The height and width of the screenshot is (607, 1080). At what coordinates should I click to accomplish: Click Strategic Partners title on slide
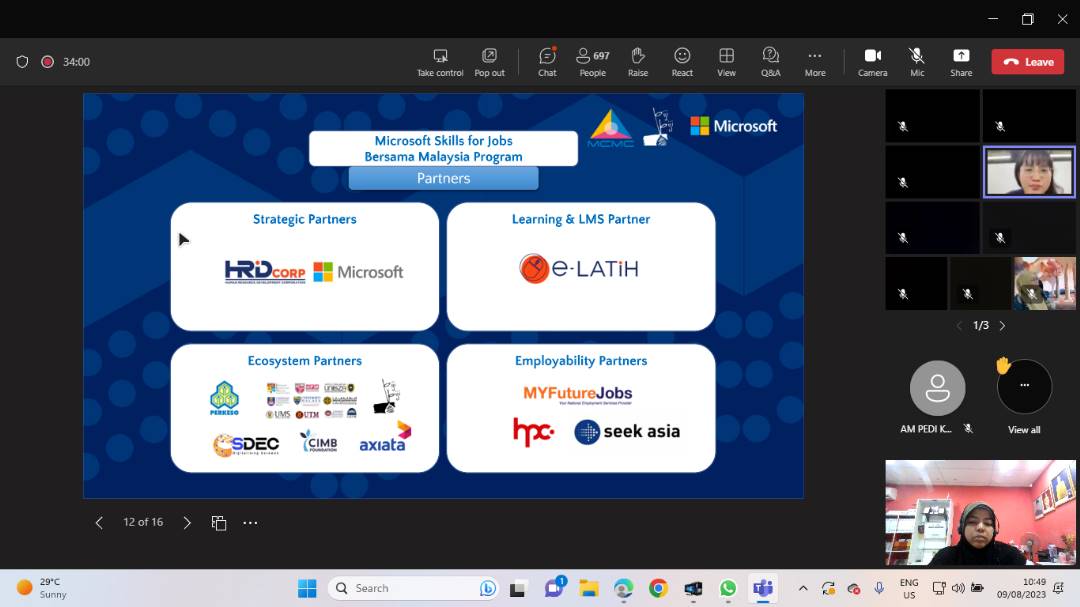pyautogui.click(x=304, y=219)
